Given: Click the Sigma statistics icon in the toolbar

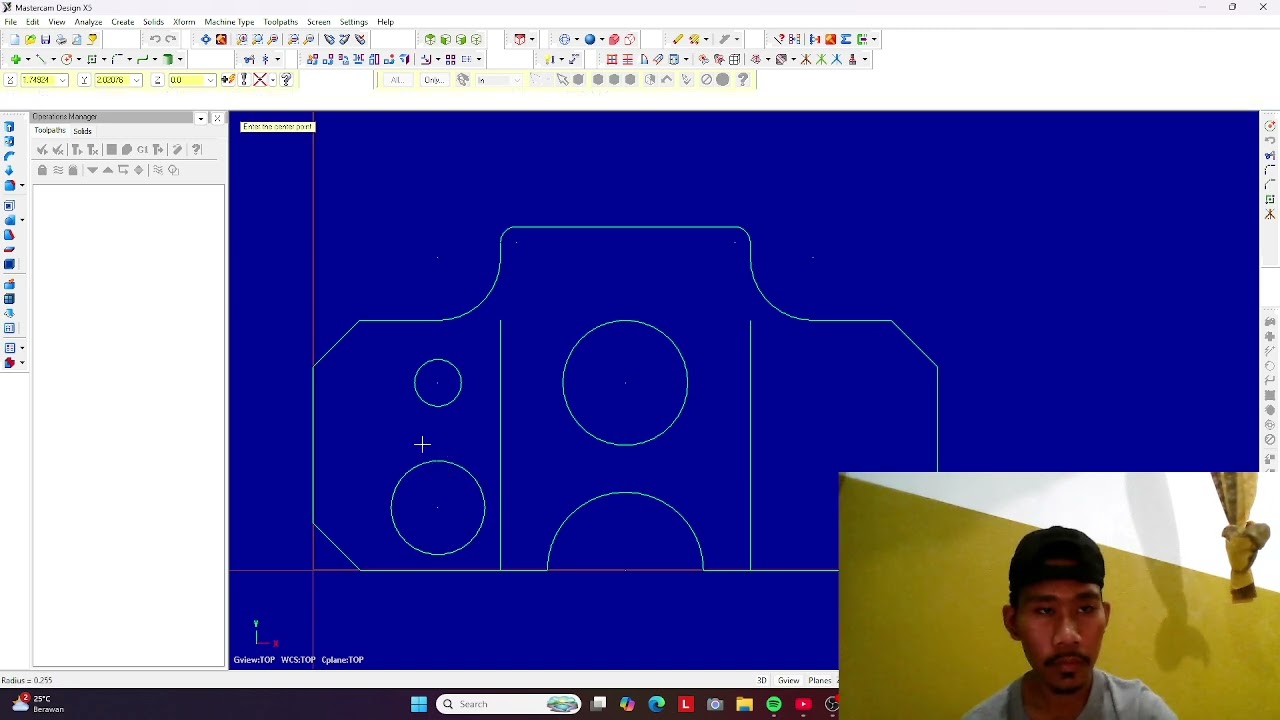Looking at the screenshot, I should tap(846, 39).
